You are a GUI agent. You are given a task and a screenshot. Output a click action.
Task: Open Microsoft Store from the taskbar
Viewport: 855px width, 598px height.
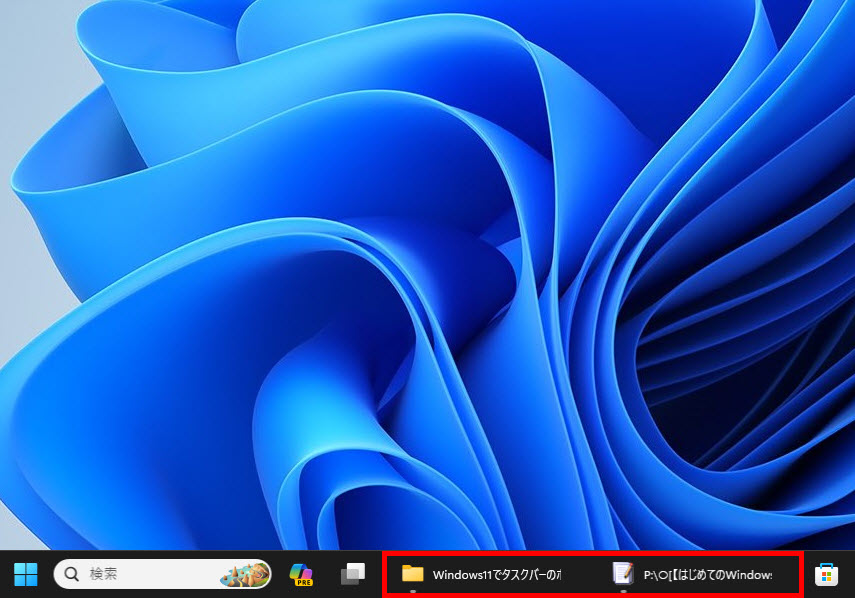827,574
